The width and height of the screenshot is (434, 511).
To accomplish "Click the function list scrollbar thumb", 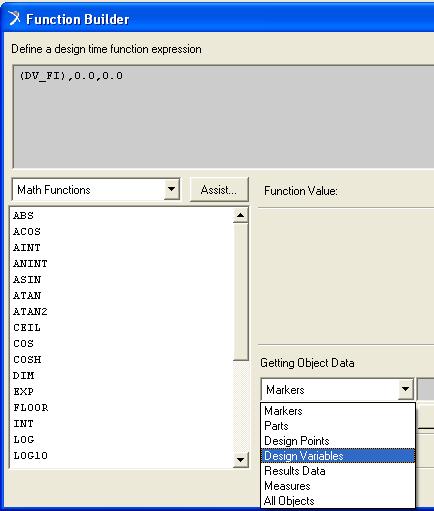I will pyautogui.click(x=240, y=292).
